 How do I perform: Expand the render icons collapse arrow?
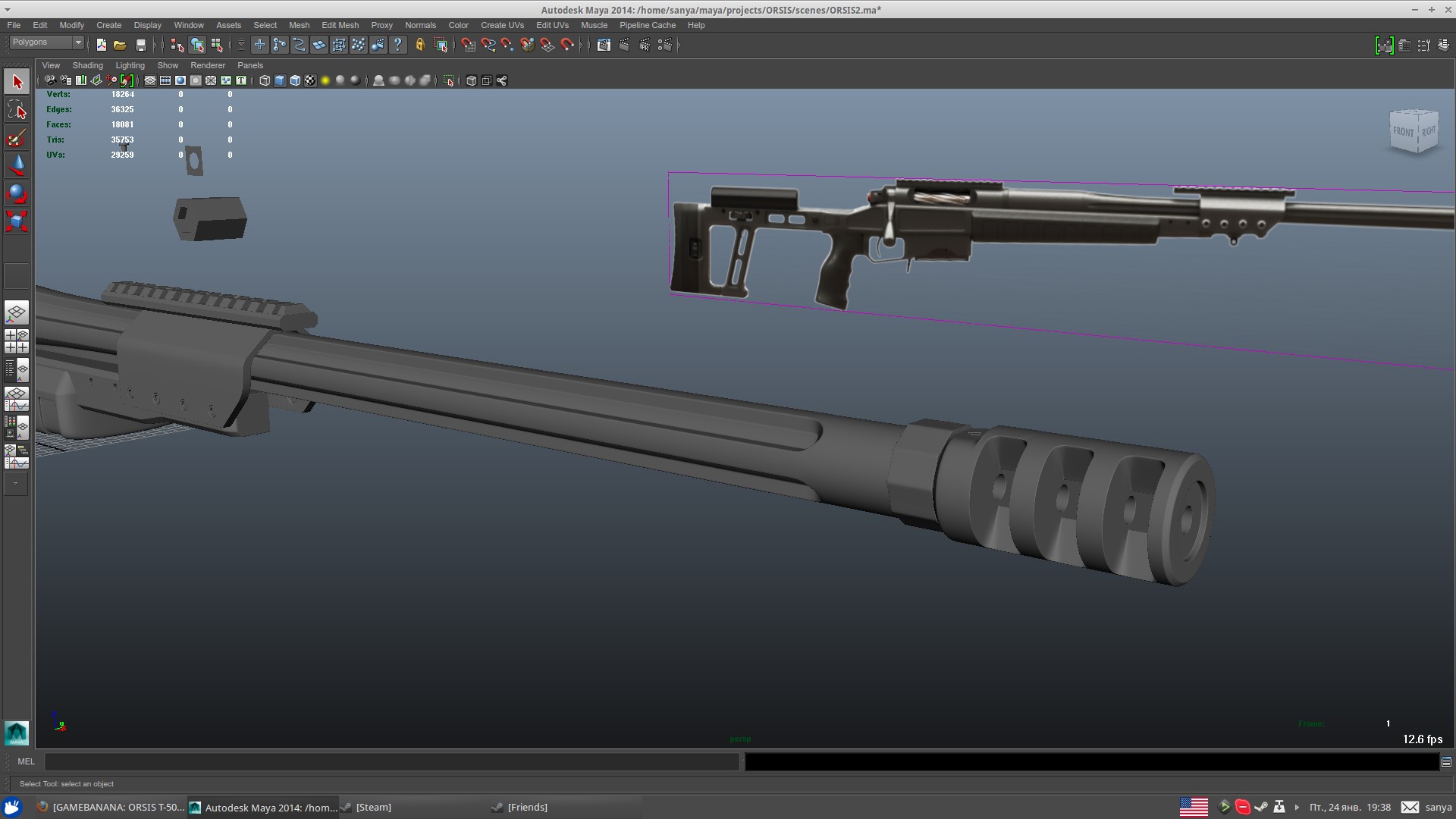coord(678,45)
